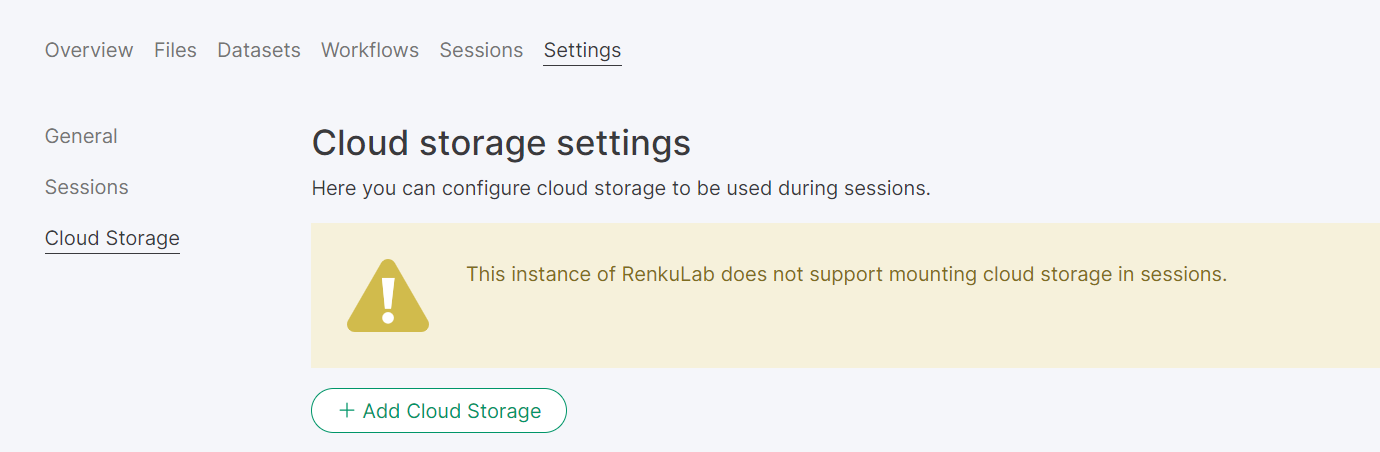1380x452 pixels.
Task: Click the Cloud storage settings heading
Action: click(x=501, y=143)
